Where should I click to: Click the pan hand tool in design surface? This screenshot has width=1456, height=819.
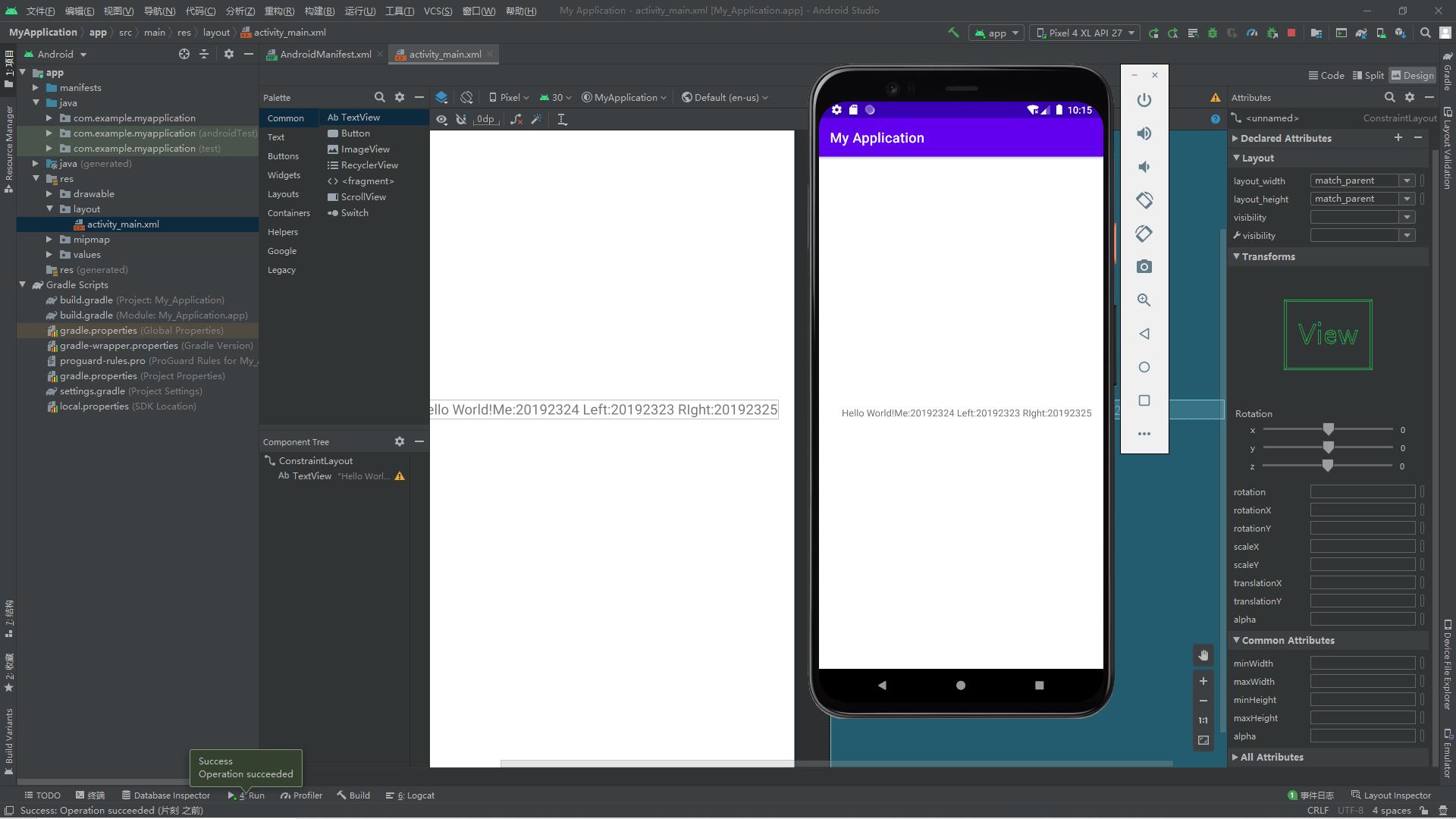tap(1203, 655)
